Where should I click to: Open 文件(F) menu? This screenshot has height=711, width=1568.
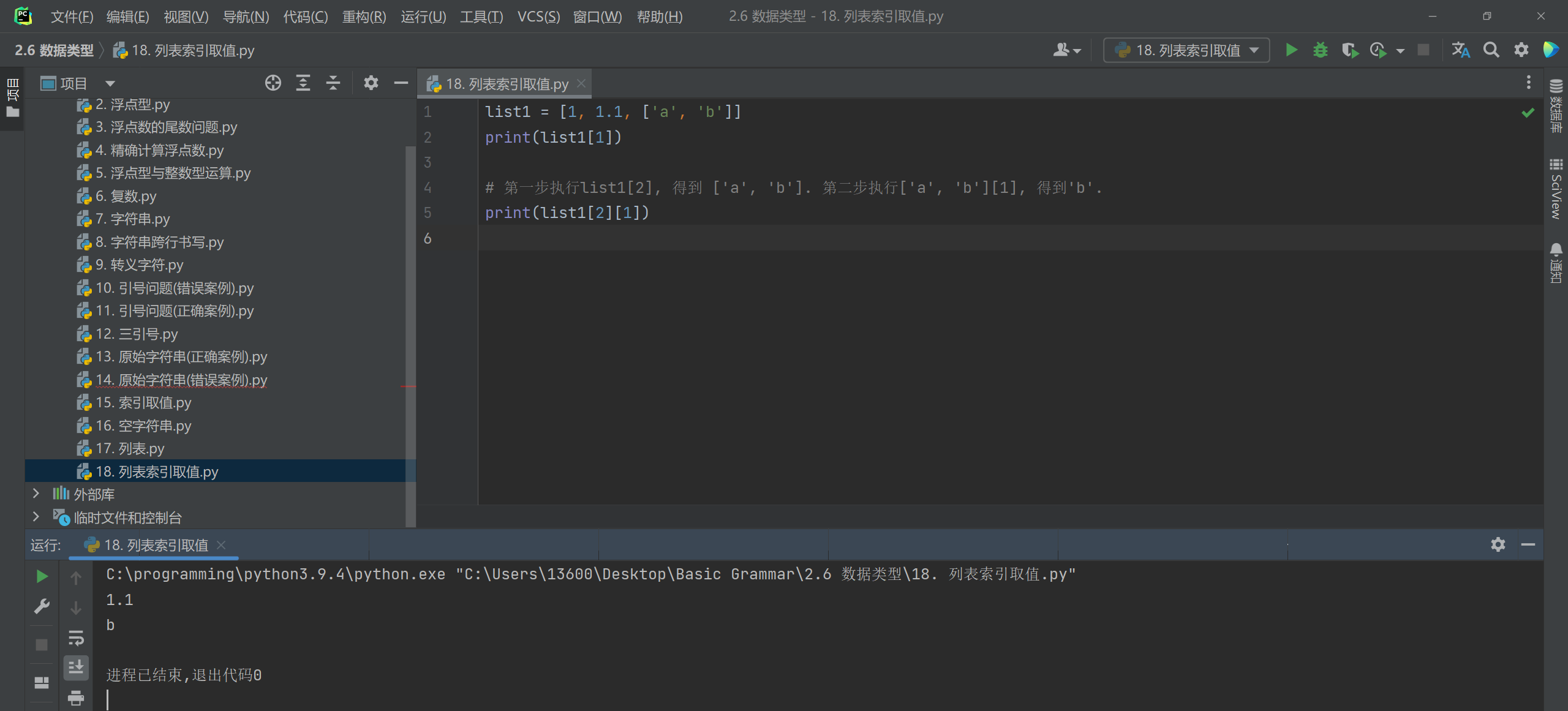pyautogui.click(x=72, y=17)
